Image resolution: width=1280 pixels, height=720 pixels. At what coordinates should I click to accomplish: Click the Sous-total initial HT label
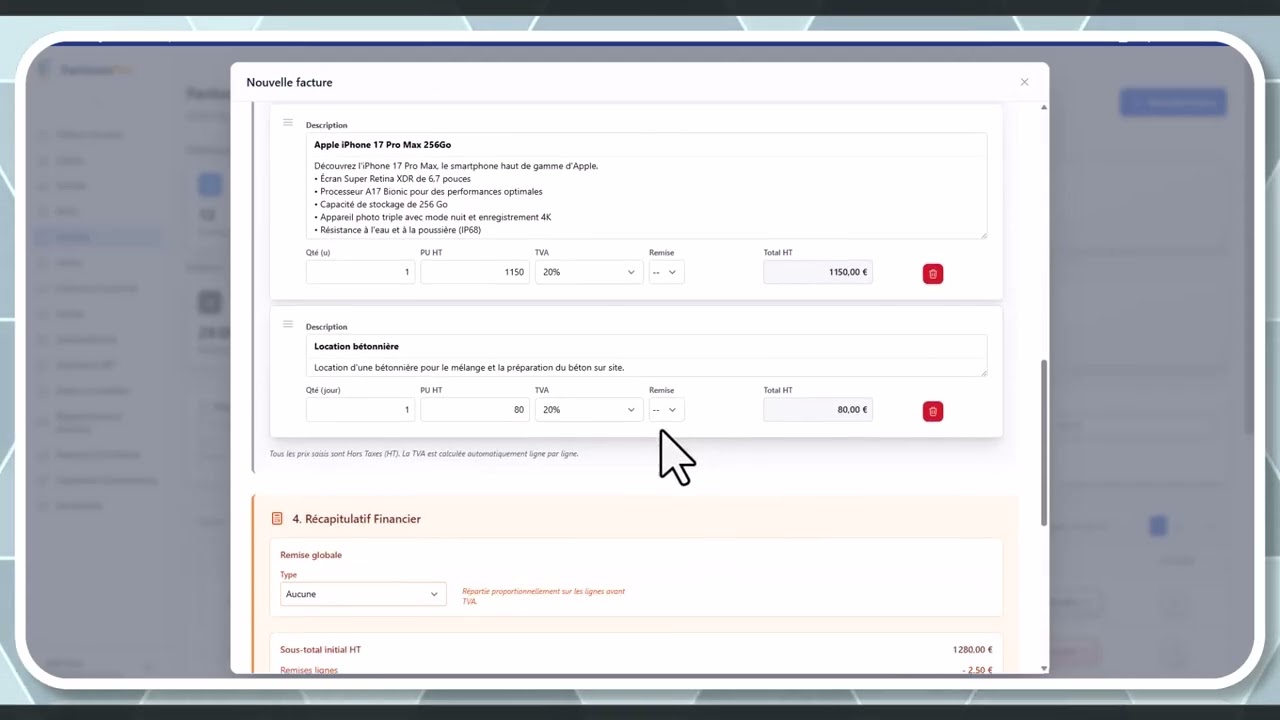point(320,650)
